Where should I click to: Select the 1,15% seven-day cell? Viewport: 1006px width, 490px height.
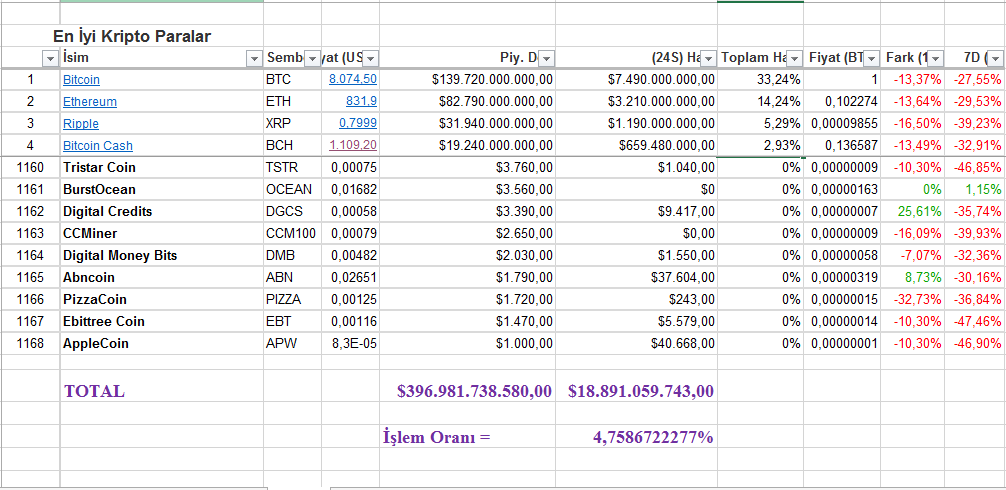[975, 190]
